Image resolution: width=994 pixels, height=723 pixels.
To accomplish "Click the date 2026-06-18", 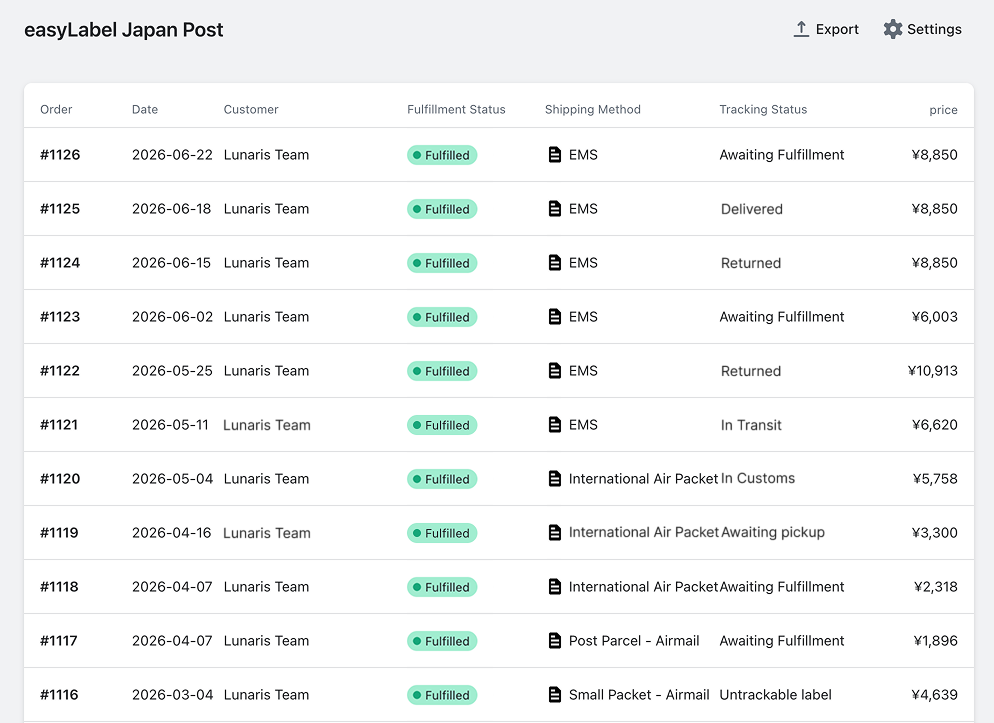I will tap(171, 208).
